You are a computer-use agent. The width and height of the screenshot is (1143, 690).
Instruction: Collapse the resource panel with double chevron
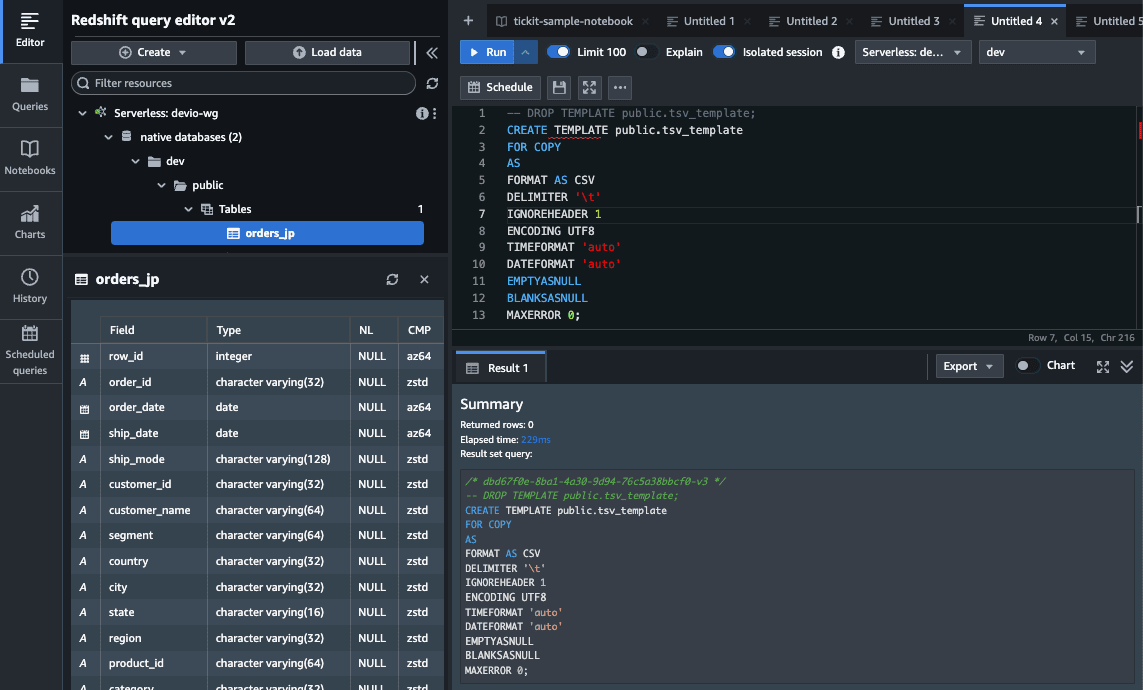432,52
